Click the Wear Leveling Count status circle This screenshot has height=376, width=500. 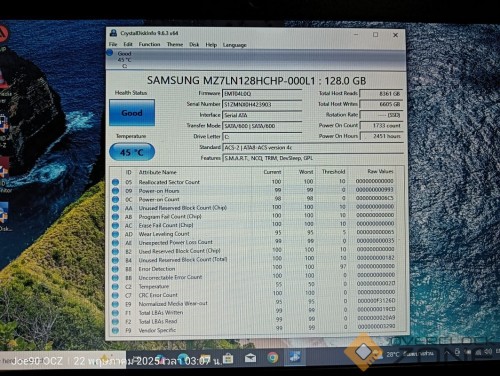tap(115, 234)
